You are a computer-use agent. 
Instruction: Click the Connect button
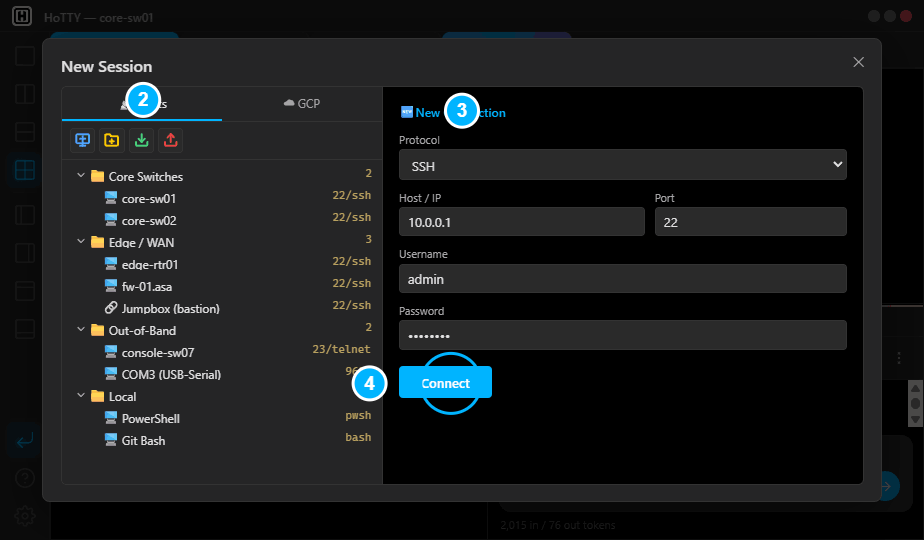446,383
